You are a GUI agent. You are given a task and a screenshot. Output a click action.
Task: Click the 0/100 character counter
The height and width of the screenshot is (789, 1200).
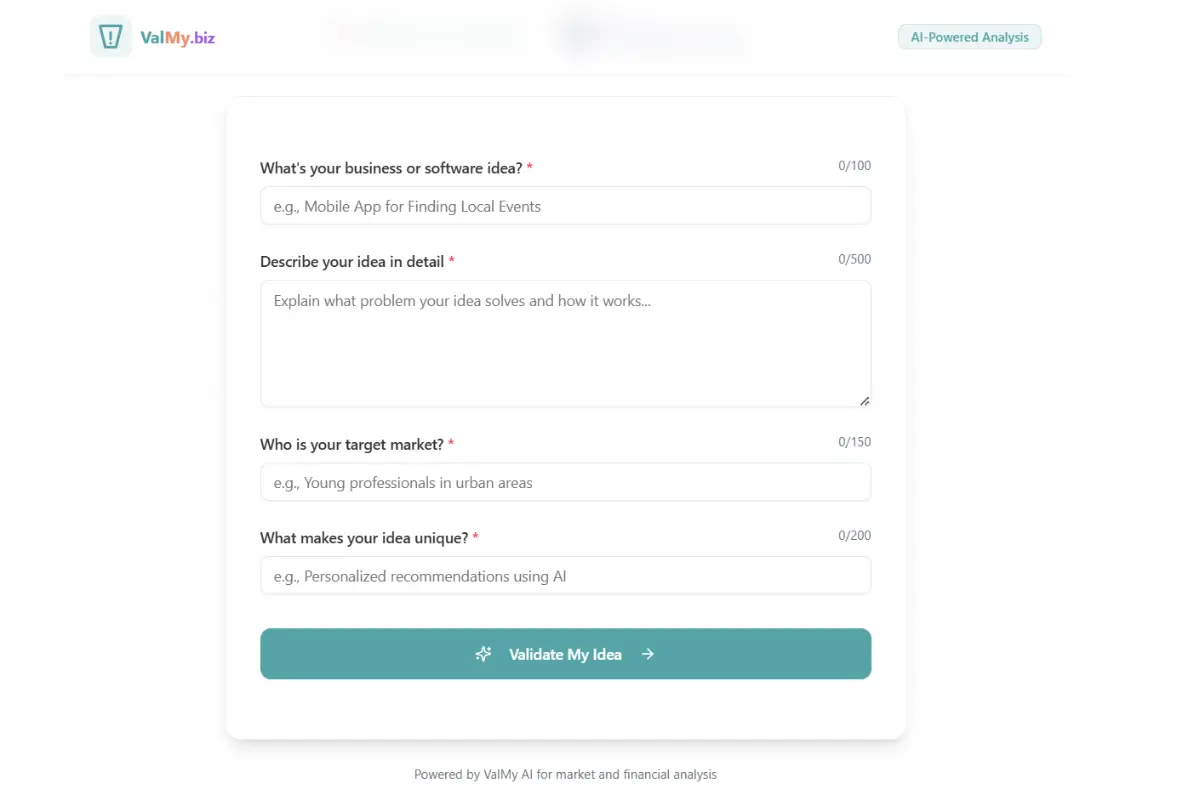[854, 166]
